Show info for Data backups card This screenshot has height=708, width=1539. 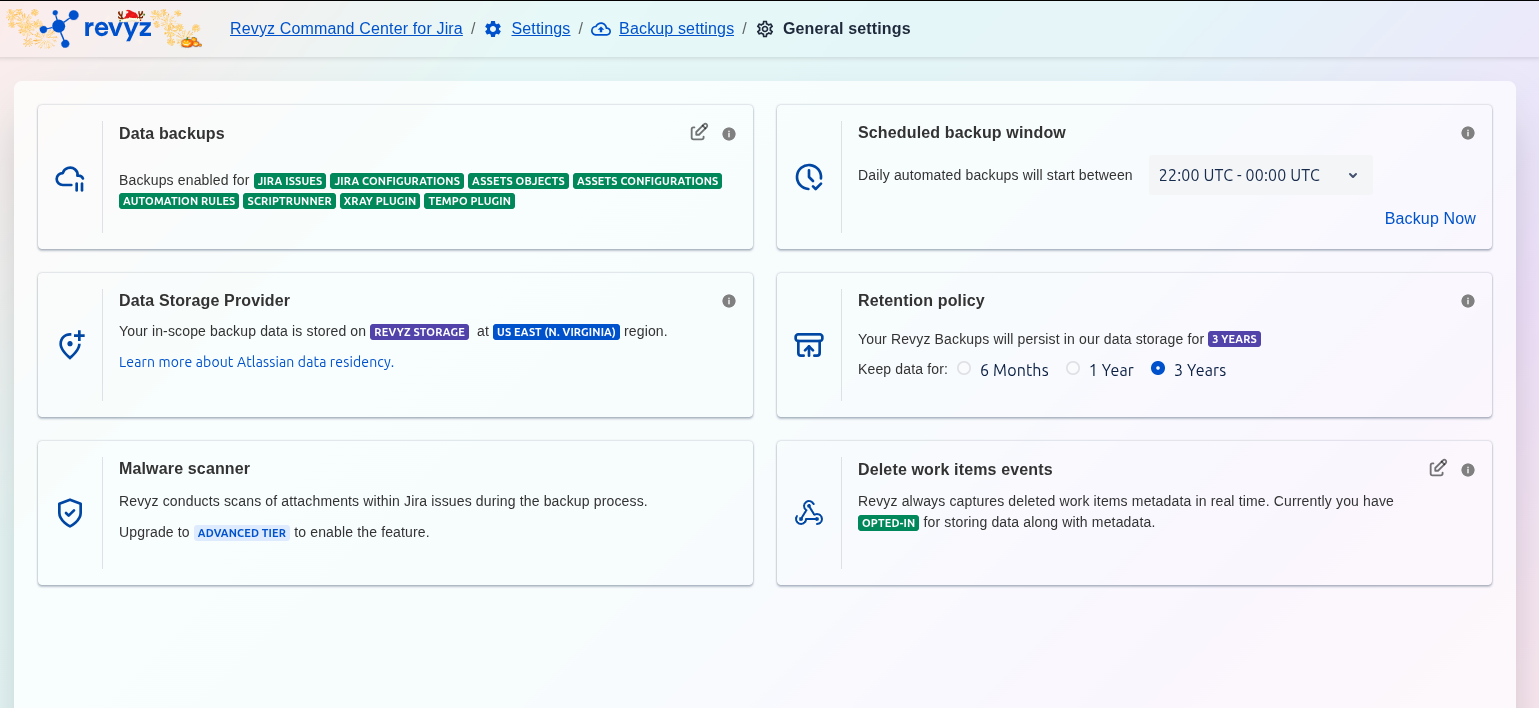coord(729,134)
